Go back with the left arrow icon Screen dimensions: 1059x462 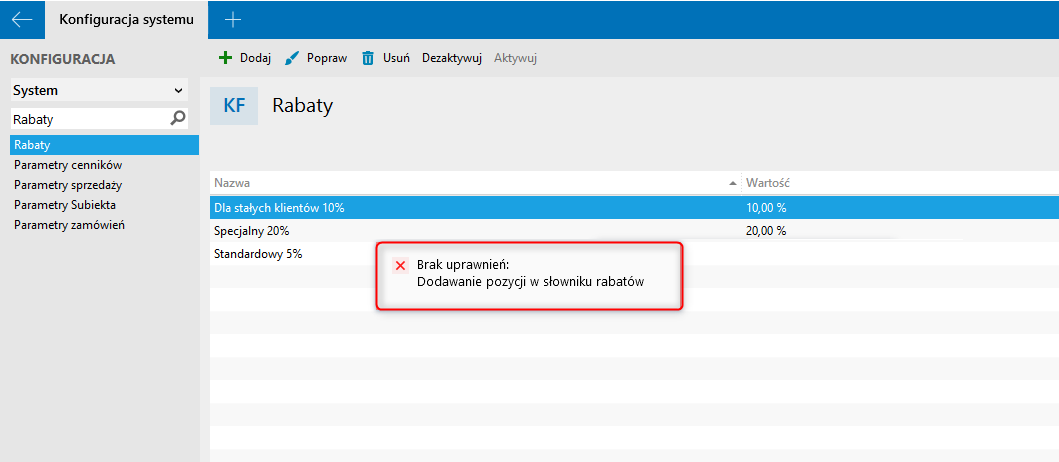click(22, 20)
